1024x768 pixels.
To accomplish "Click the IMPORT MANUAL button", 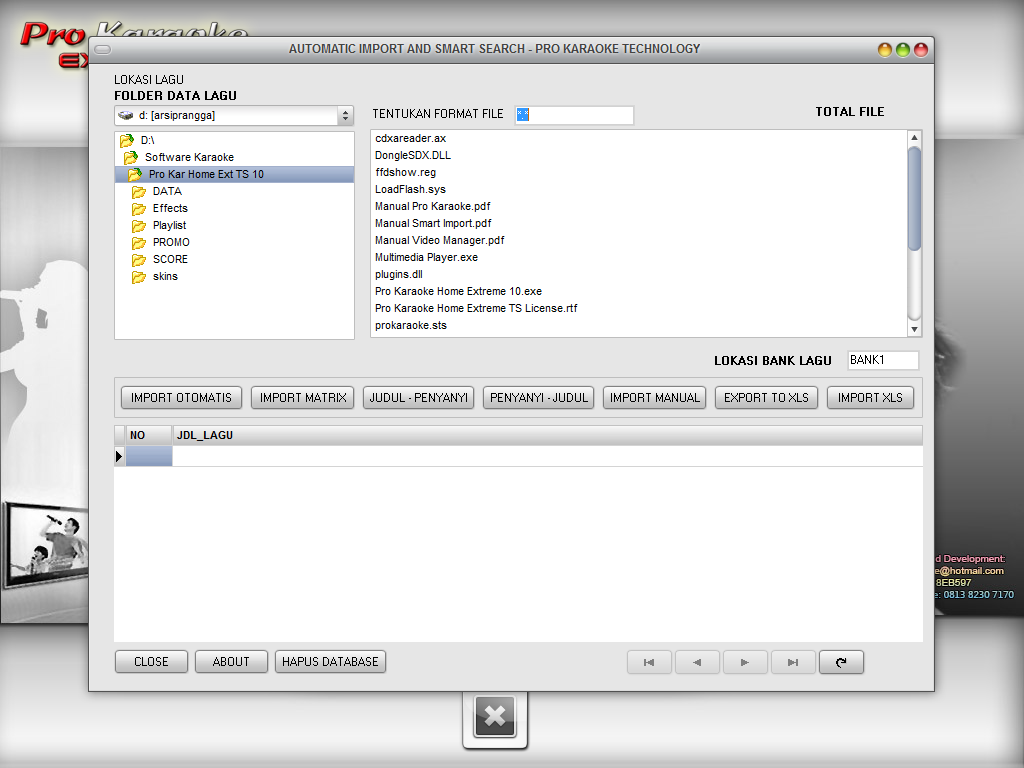I will tap(654, 398).
